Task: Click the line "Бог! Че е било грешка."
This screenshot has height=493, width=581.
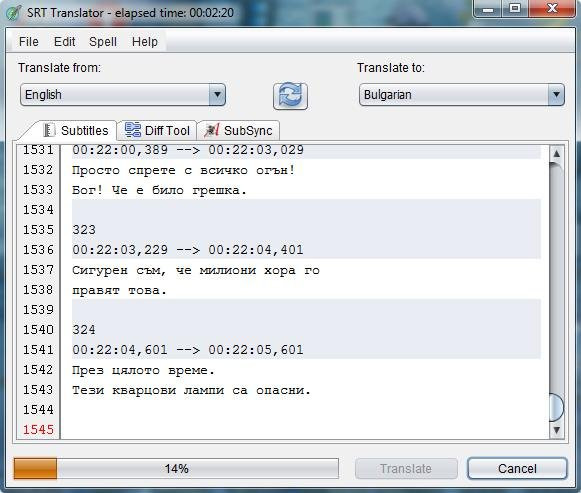Action: click(159, 190)
